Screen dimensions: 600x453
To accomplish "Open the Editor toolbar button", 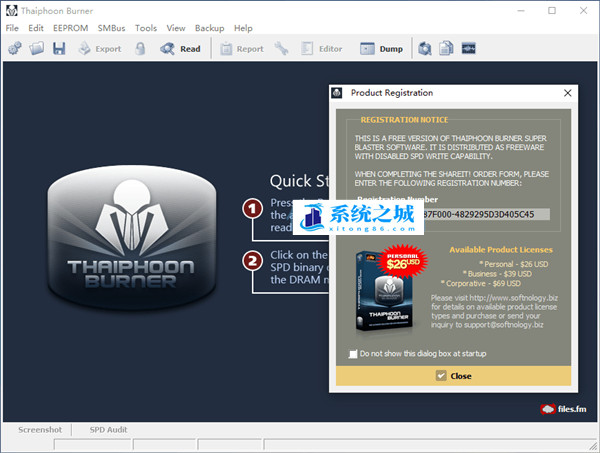I will (x=321, y=49).
